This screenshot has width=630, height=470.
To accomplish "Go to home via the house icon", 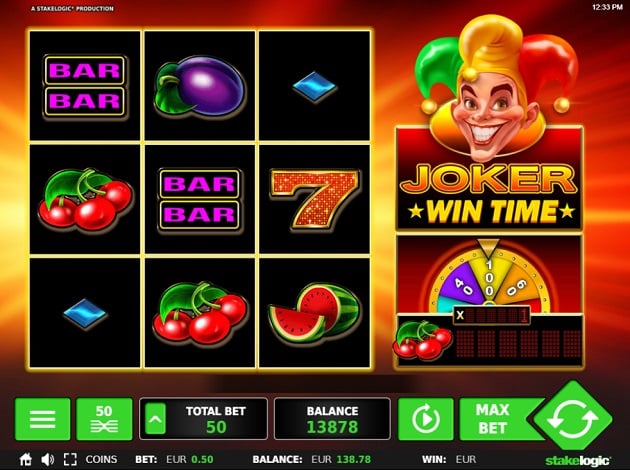I will pyautogui.click(x=25, y=459).
